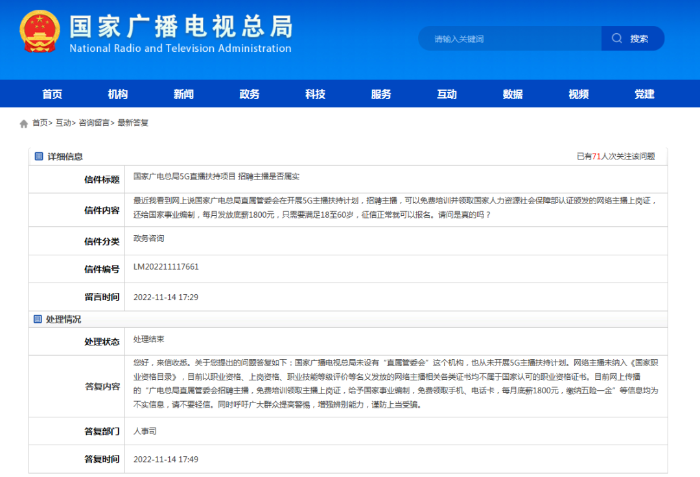
Task: Click the 信件编号 row label
Action: [x=102, y=269]
